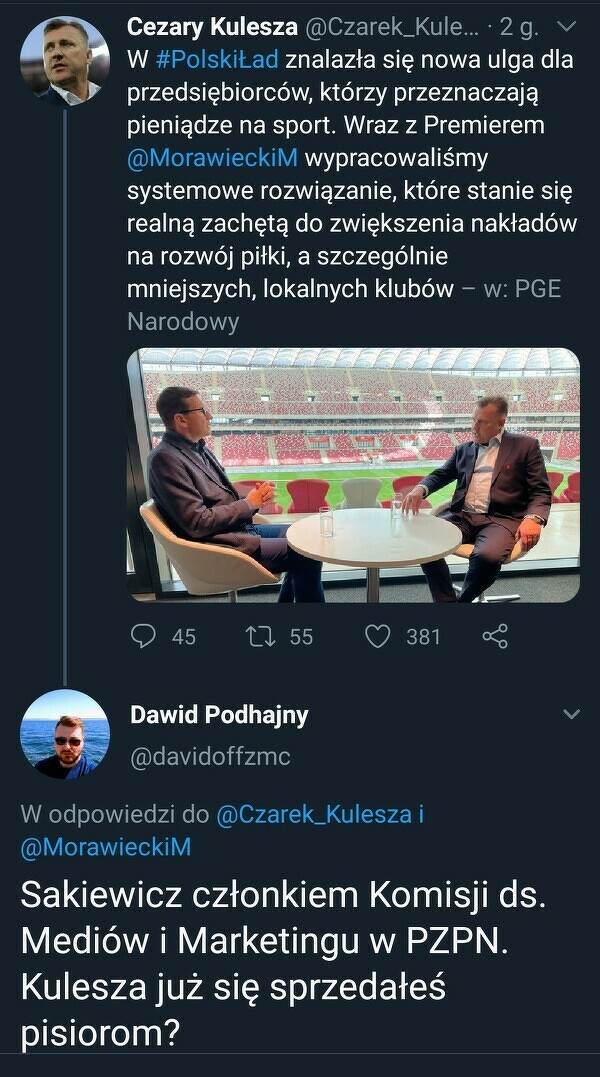Tap the share icon under tweet
600x1077 pixels.
pyautogui.click(x=495, y=636)
